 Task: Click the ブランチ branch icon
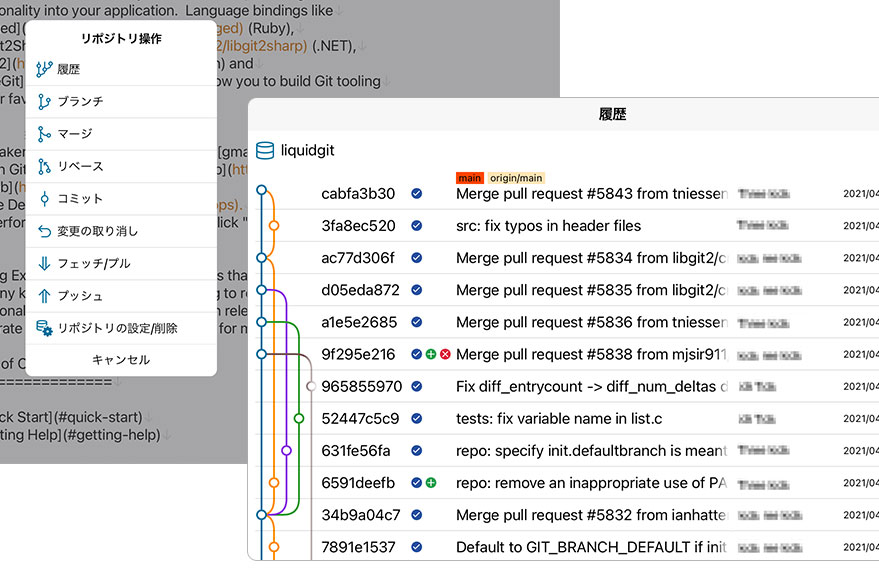(44, 102)
